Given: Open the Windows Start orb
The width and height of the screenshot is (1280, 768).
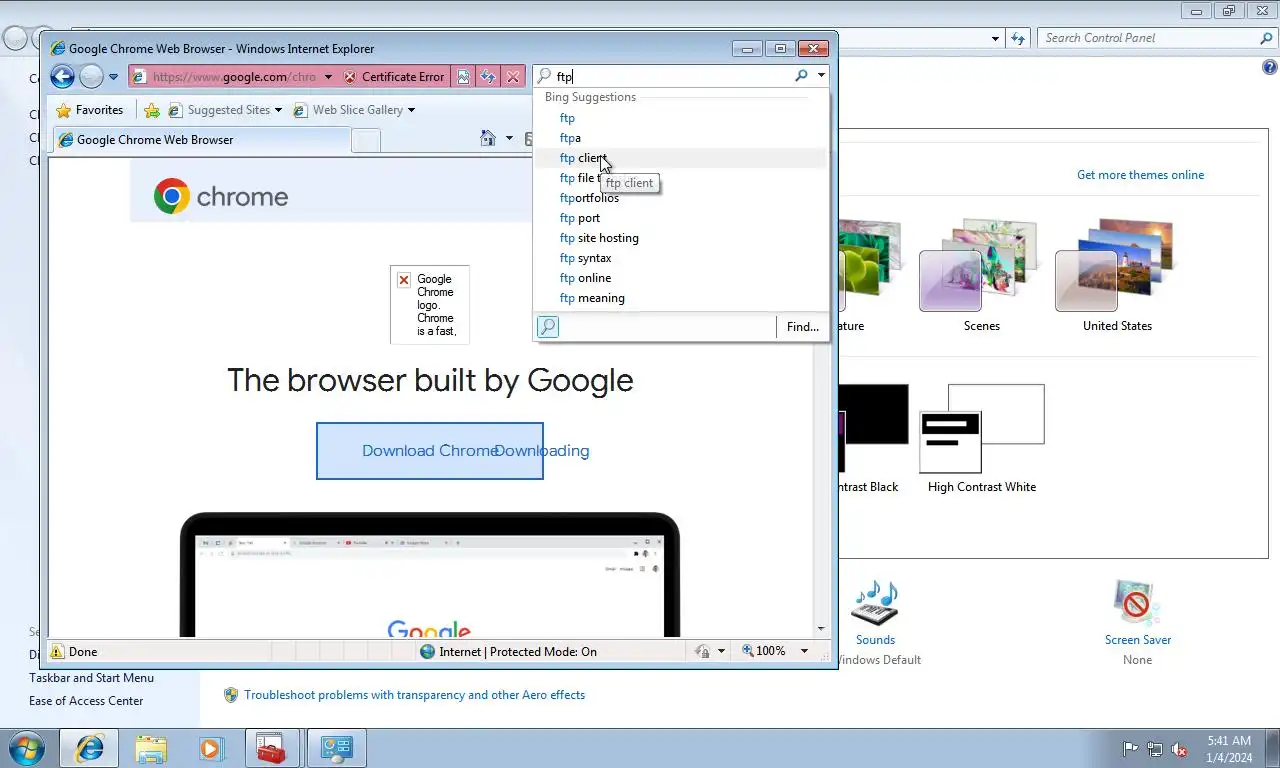Looking at the screenshot, I should pos(26,748).
